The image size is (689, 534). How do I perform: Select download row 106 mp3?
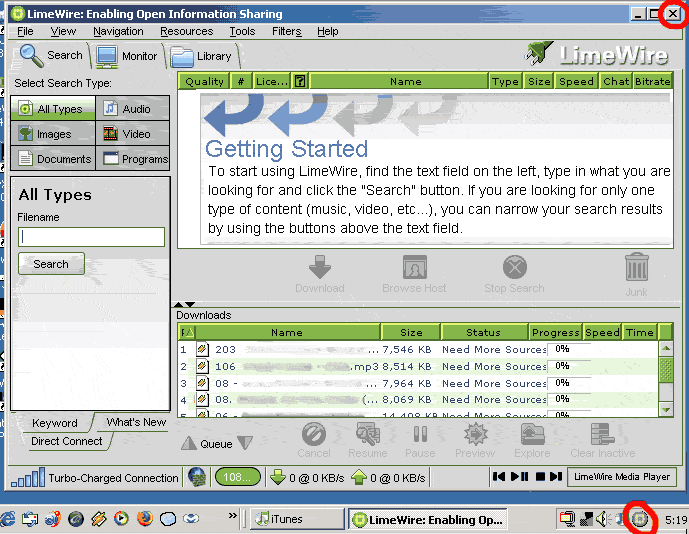(x=418, y=366)
